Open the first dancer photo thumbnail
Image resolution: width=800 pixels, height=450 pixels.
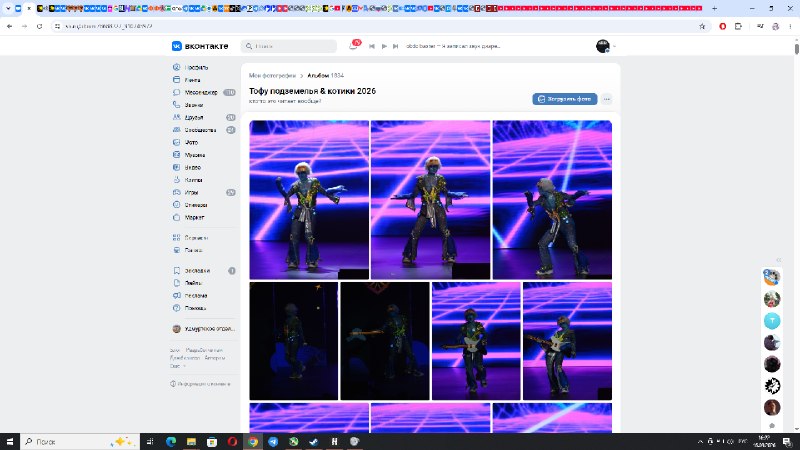[x=309, y=199]
